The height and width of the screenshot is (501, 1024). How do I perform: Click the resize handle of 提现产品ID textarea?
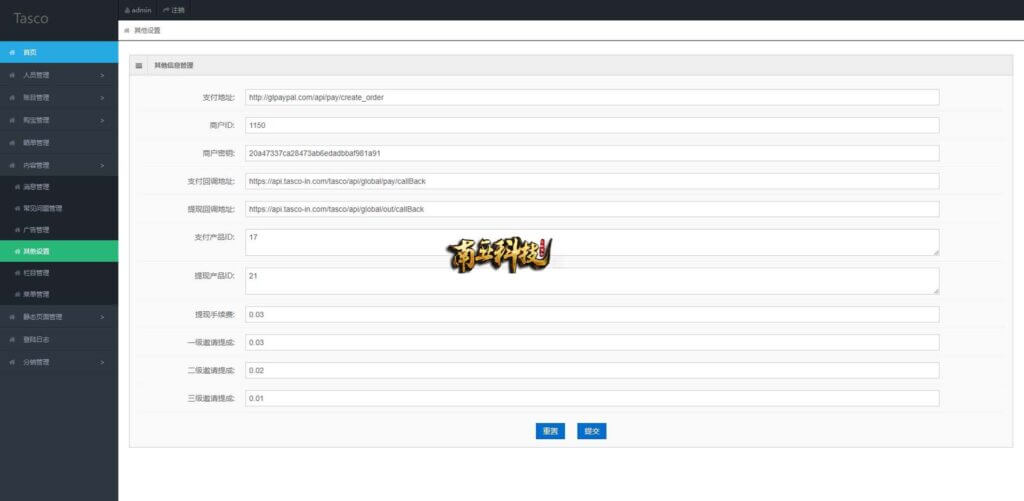[936, 291]
